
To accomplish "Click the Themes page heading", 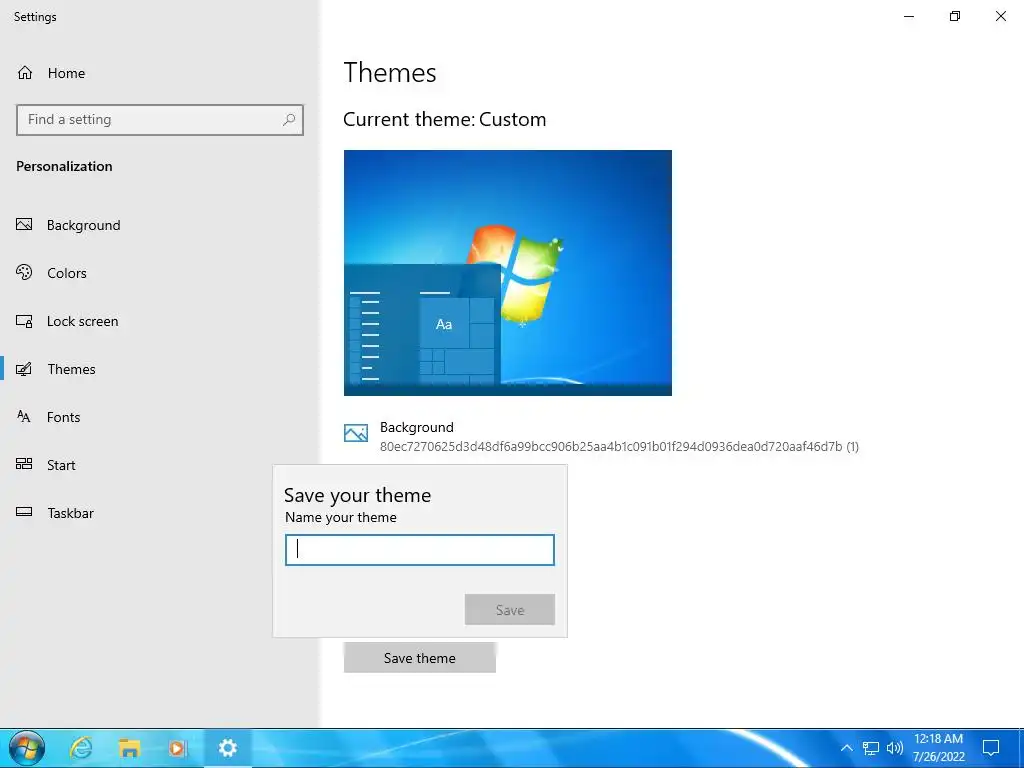I will [x=390, y=72].
